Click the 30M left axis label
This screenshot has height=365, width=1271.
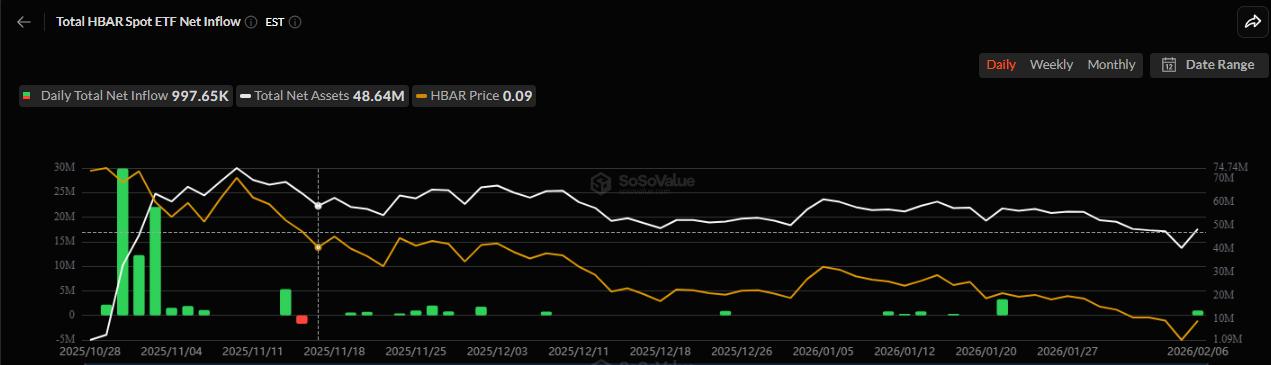[64, 168]
